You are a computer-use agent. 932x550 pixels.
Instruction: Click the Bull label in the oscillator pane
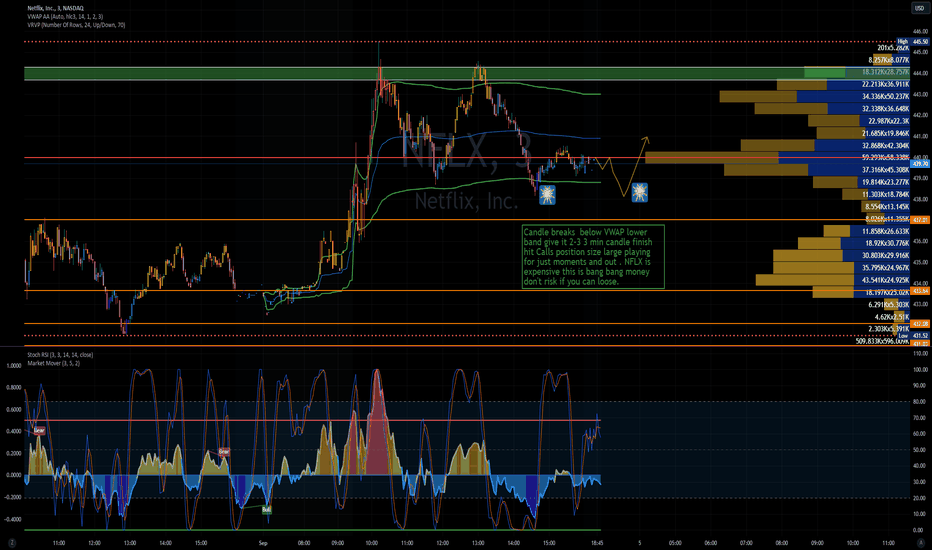coord(266,510)
